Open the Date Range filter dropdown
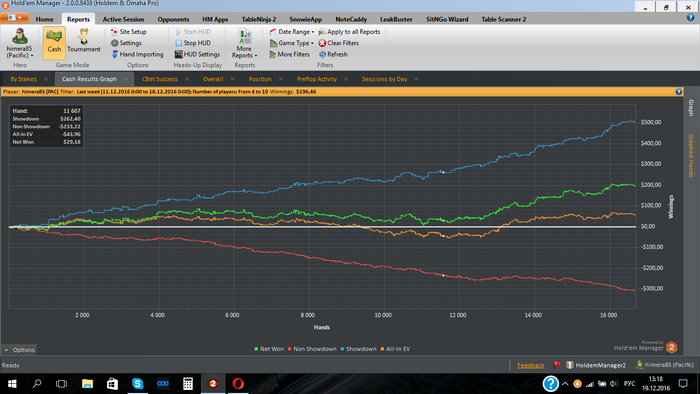The width and height of the screenshot is (700, 394). [x=292, y=32]
